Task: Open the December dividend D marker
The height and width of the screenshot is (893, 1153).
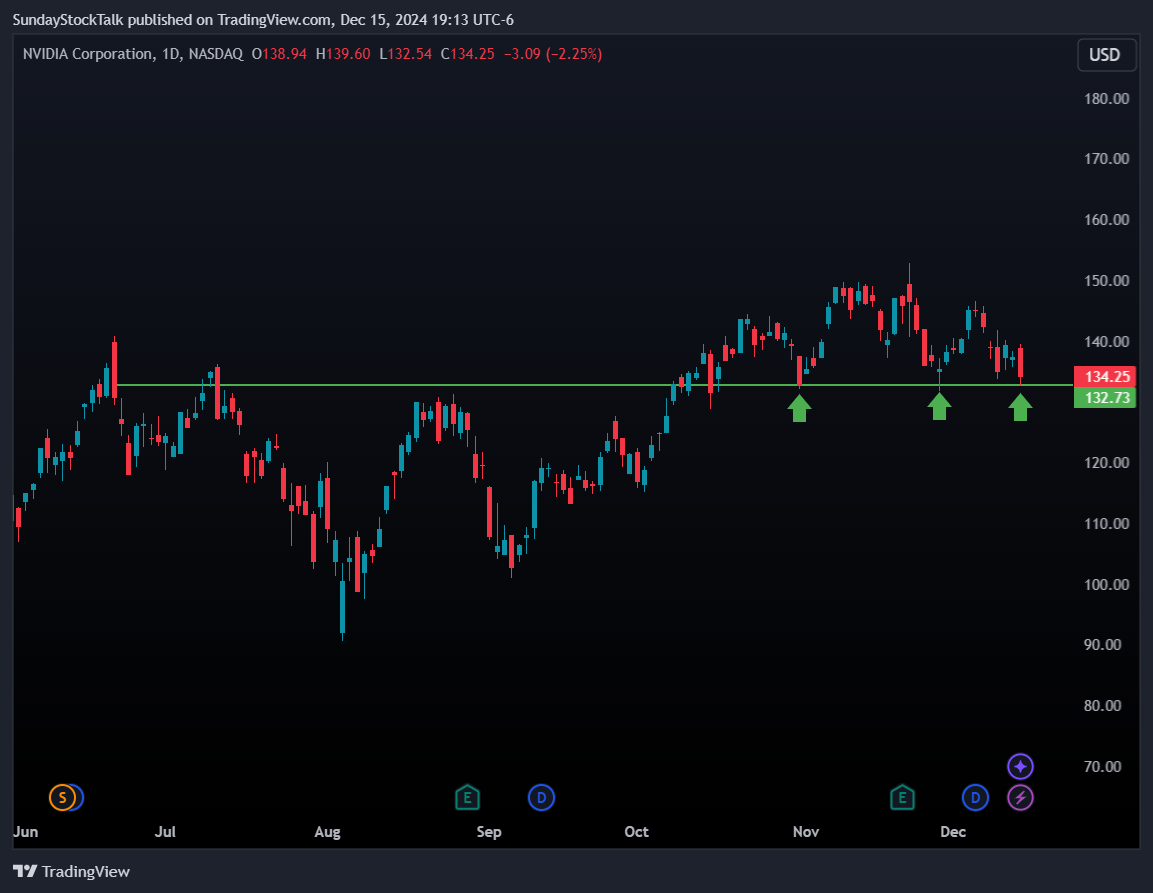Action: [x=975, y=797]
